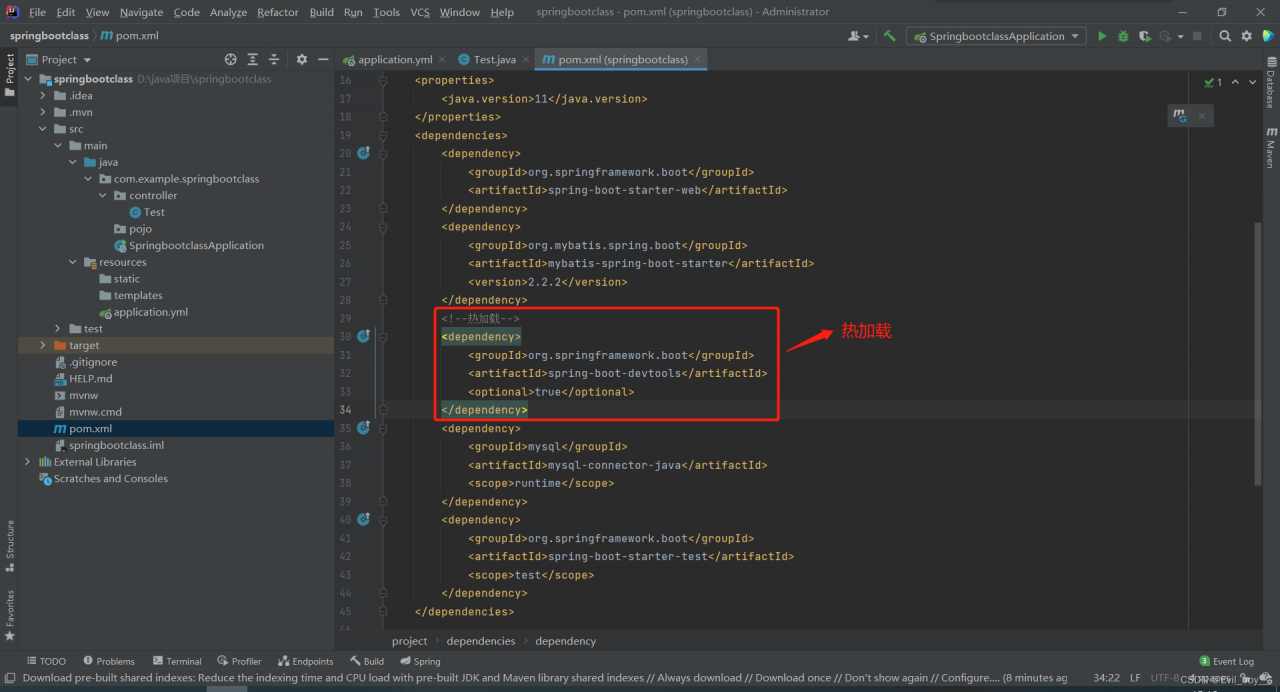Toggle the Terminal tool window

point(177,661)
